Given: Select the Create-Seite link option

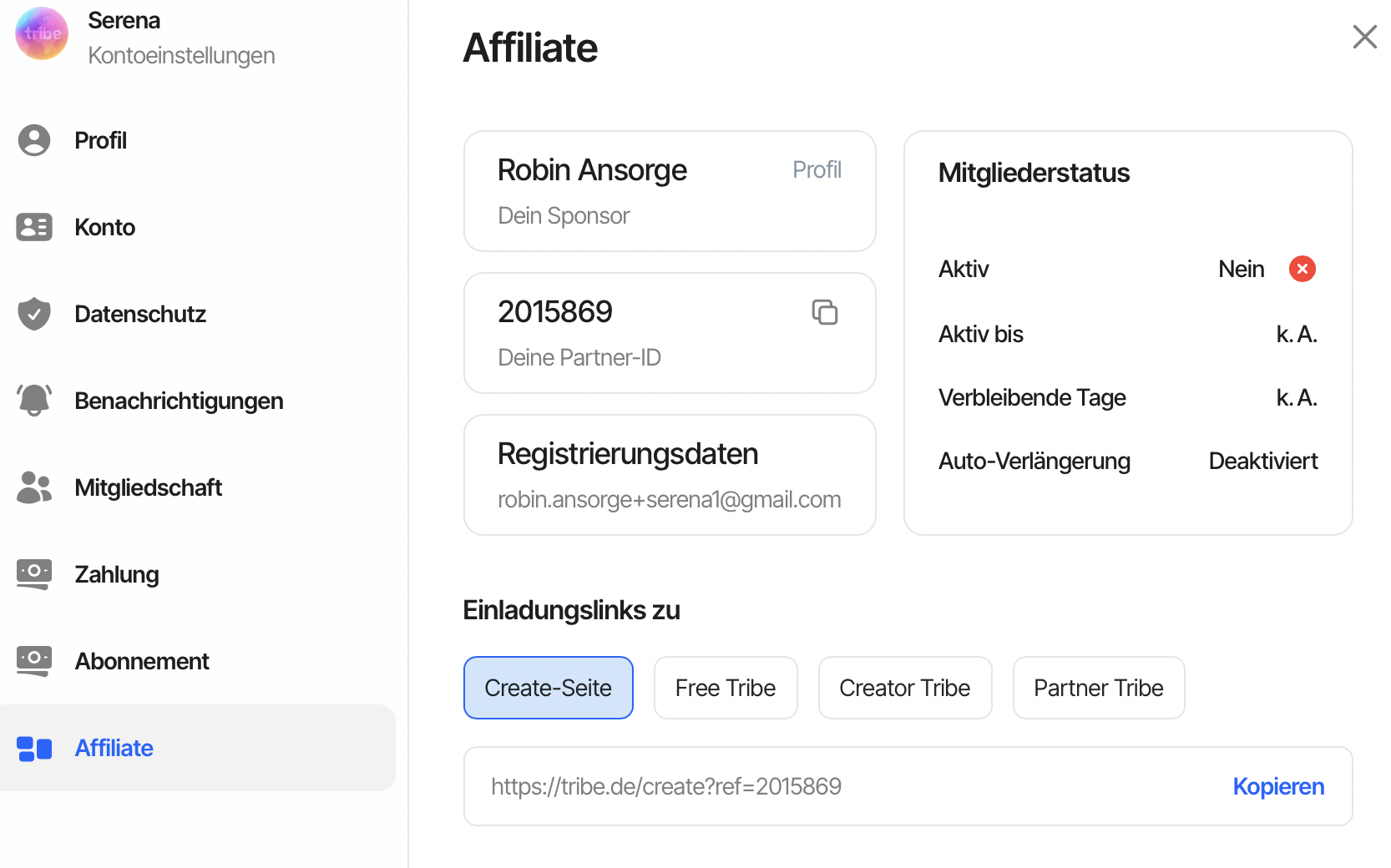Looking at the screenshot, I should (548, 688).
